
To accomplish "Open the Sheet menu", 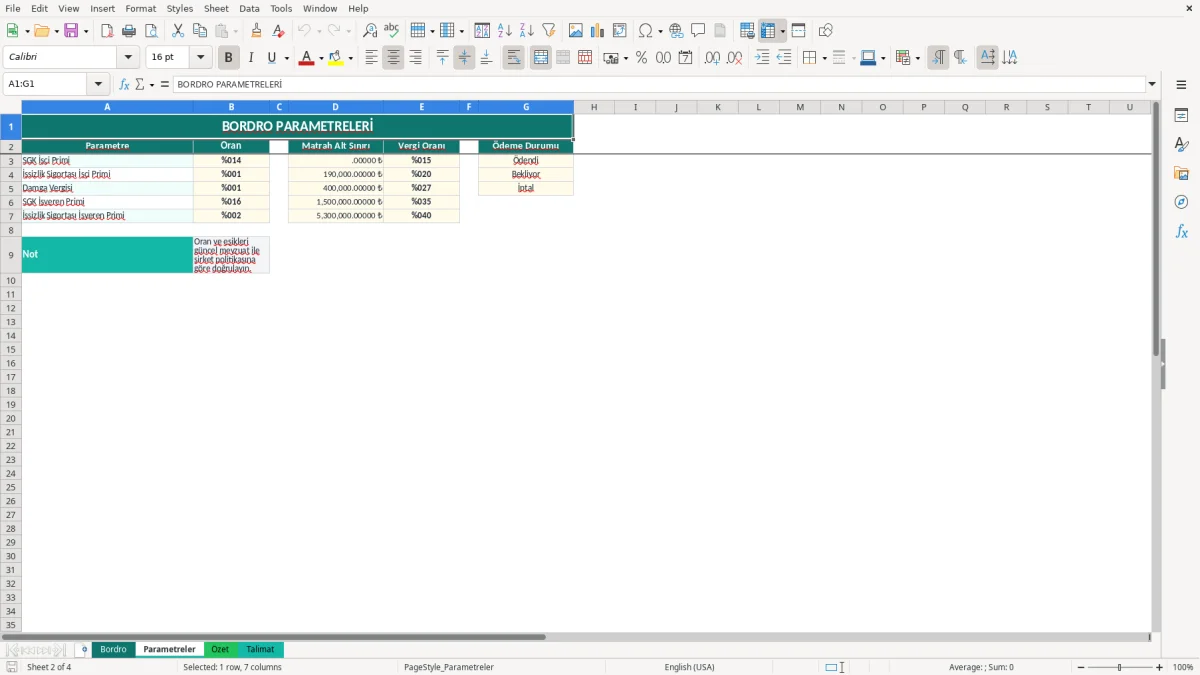I will 216,8.
